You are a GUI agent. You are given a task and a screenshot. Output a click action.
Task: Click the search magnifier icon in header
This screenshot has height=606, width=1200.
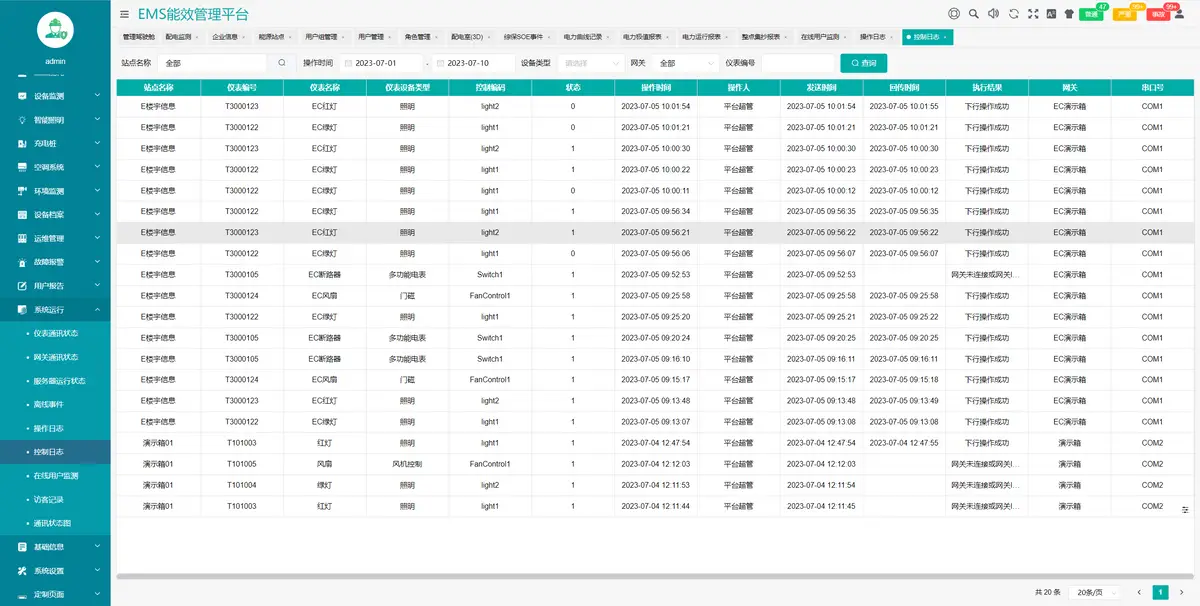[x=973, y=14]
